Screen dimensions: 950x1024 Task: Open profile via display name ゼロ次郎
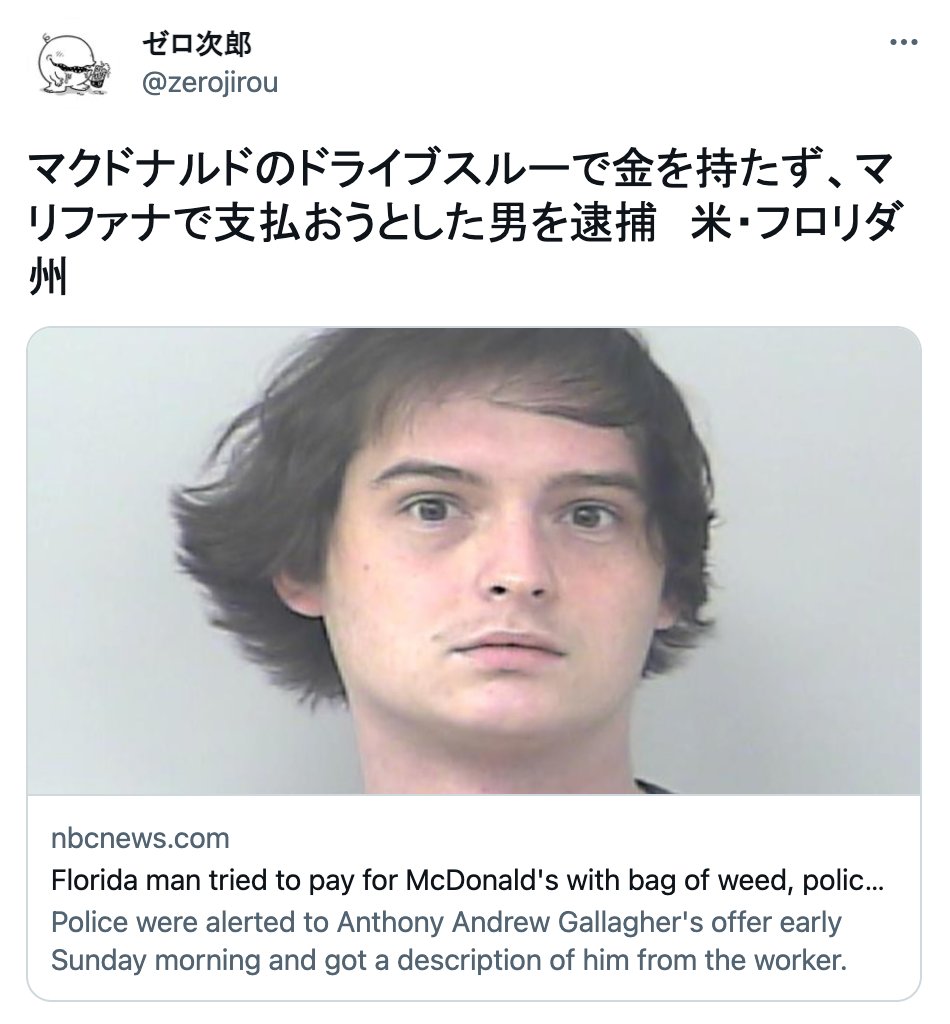[197, 44]
